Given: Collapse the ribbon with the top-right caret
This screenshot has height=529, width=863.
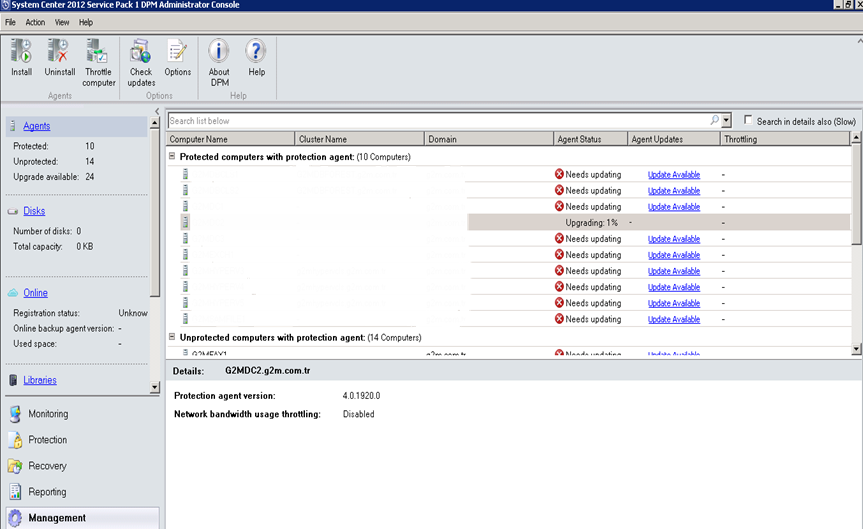Looking at the screenshot, I should pos(859,41).
